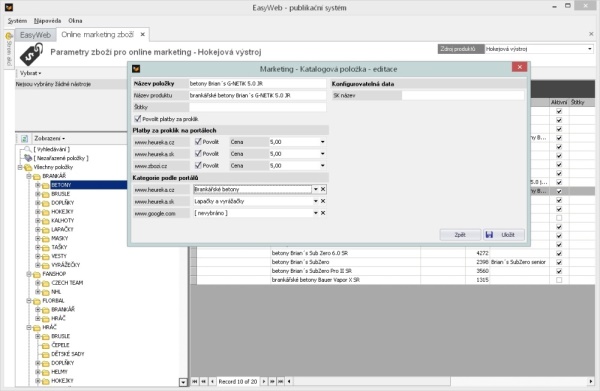Jump to the last record in the navigator
600x391 pixels.
(x=280, y=381)
